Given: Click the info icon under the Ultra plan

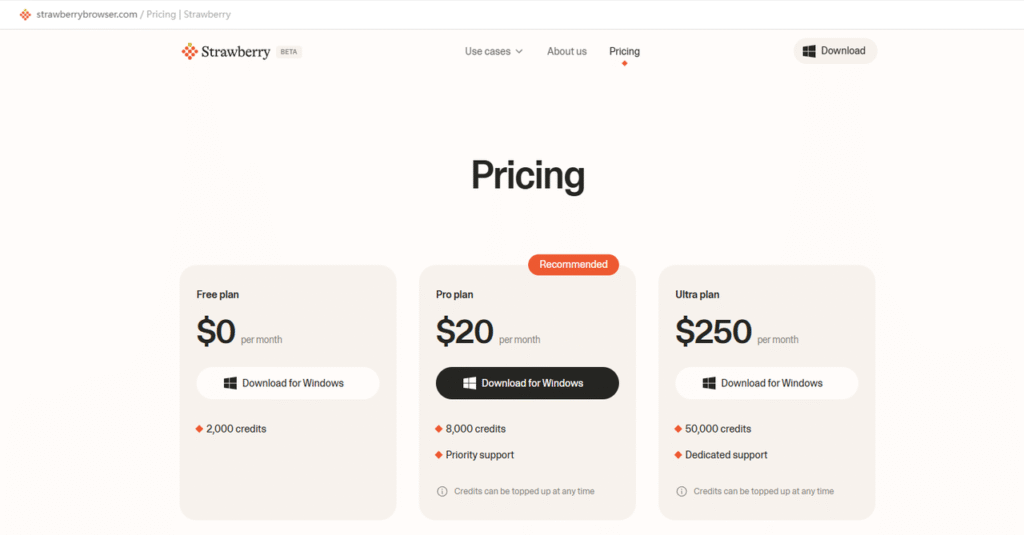Looking at the screenshot, I should click(682, 491).
